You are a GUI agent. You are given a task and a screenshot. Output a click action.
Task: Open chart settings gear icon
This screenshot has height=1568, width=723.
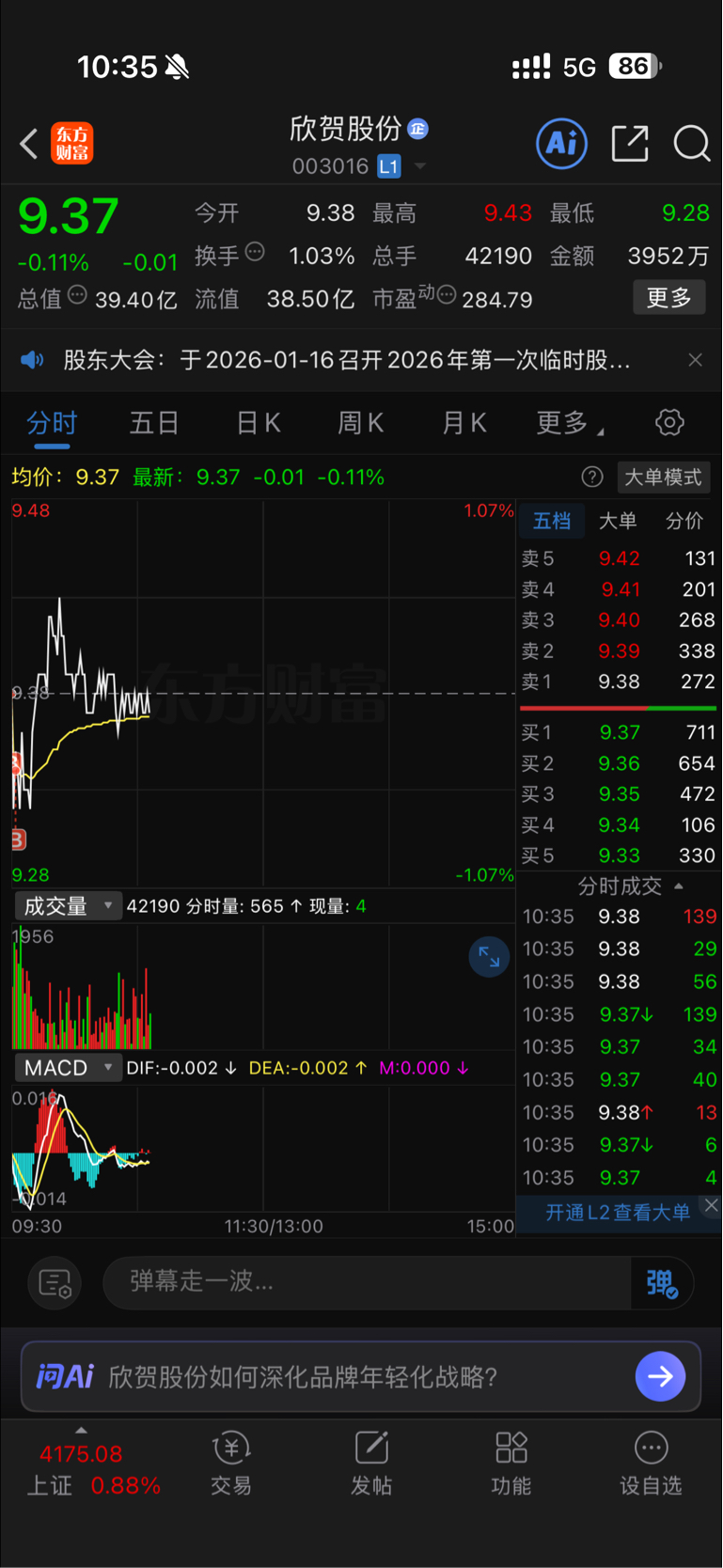(669, 422)
